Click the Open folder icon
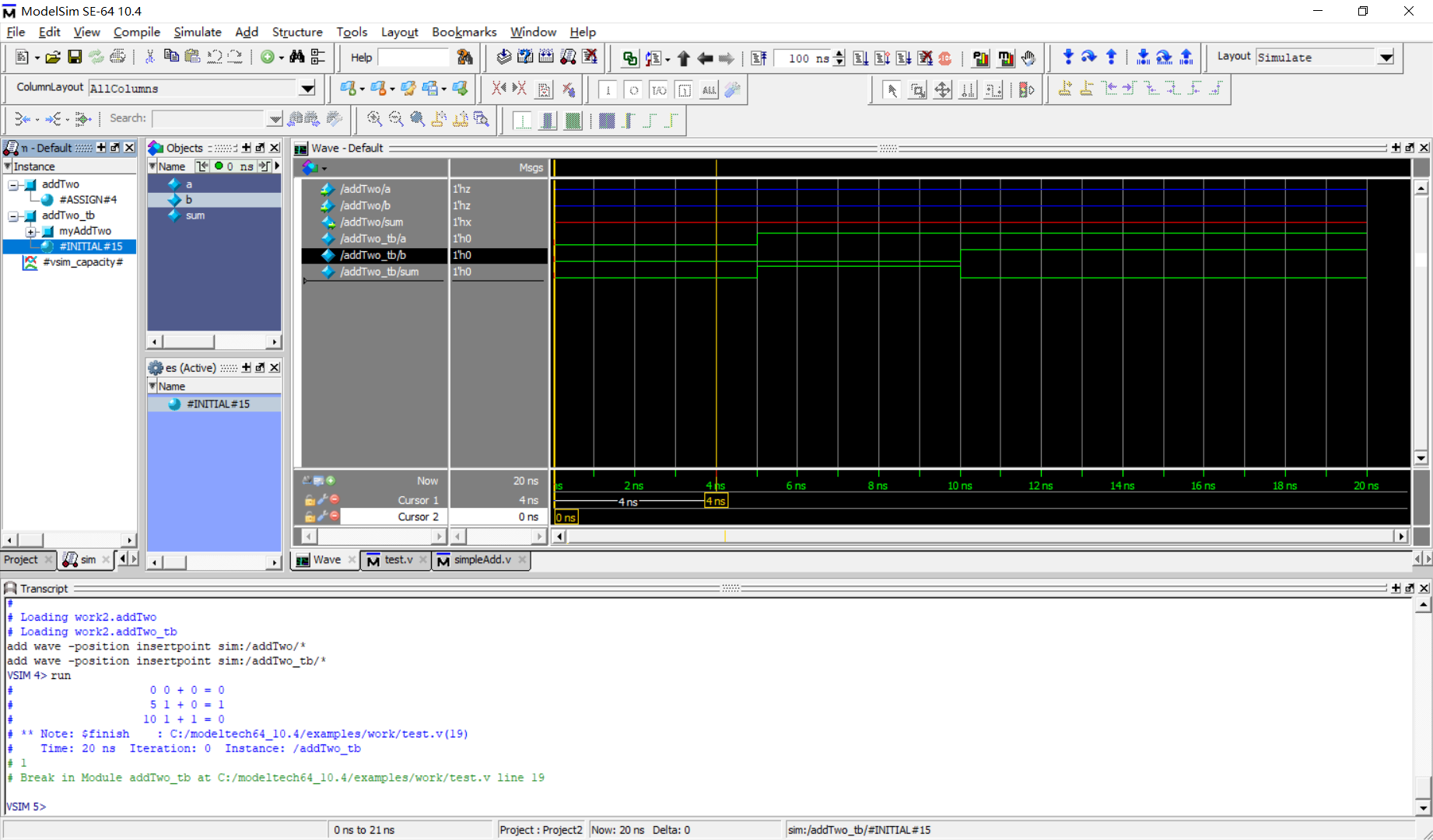Viewport: 1433px width, 840px height. pyautogui.click(x=53, y=57)
